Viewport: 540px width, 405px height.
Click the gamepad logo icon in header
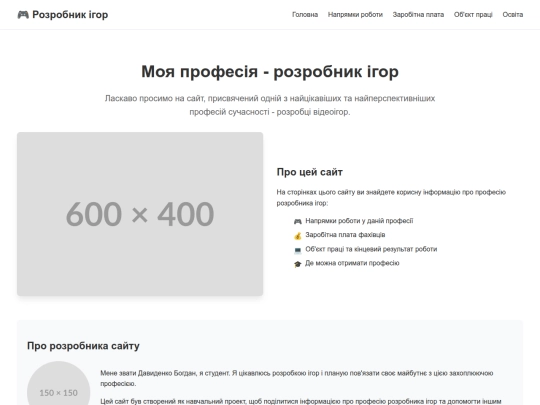click(23, 15)
